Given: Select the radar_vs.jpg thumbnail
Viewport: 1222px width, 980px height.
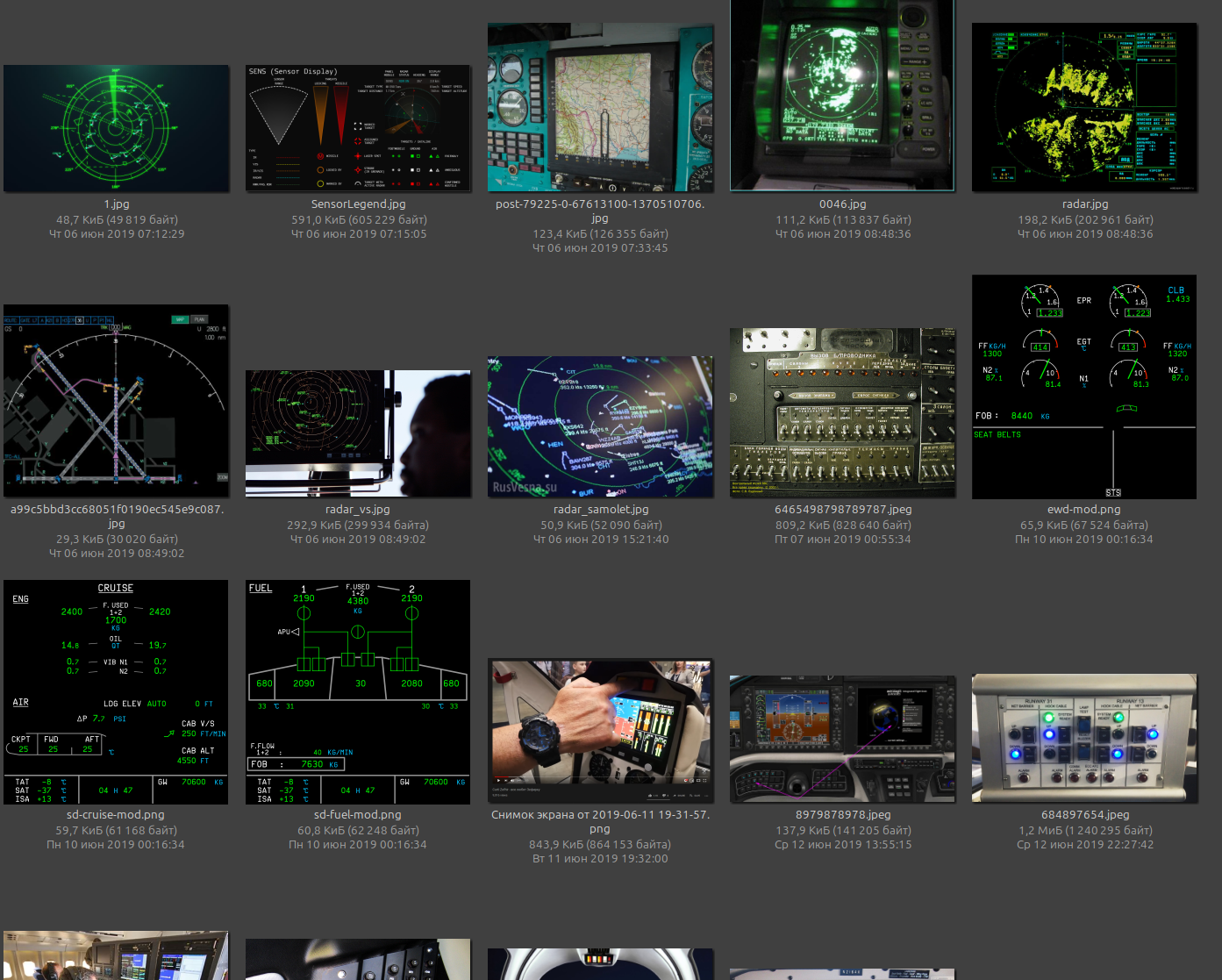Looking at the screenshot, I should pyautogui.click(x=358, y=433).
